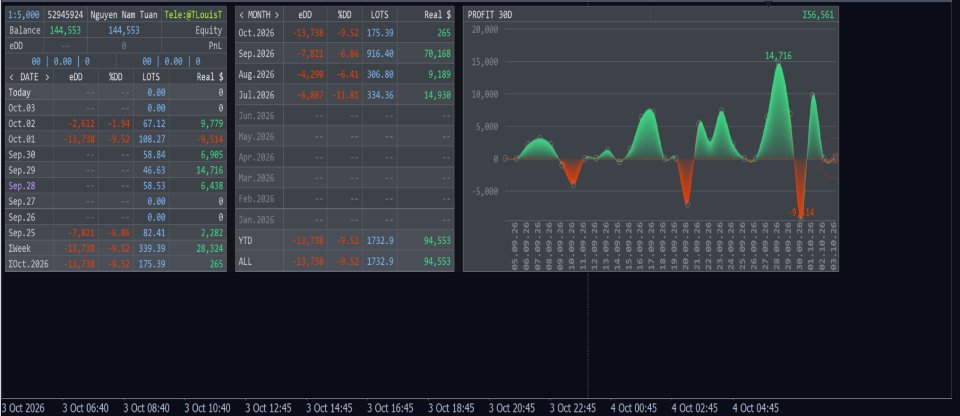
Task: Select the Oct.2026 row in monthly table
Action: pyautogui.click(x=345, y=33)
